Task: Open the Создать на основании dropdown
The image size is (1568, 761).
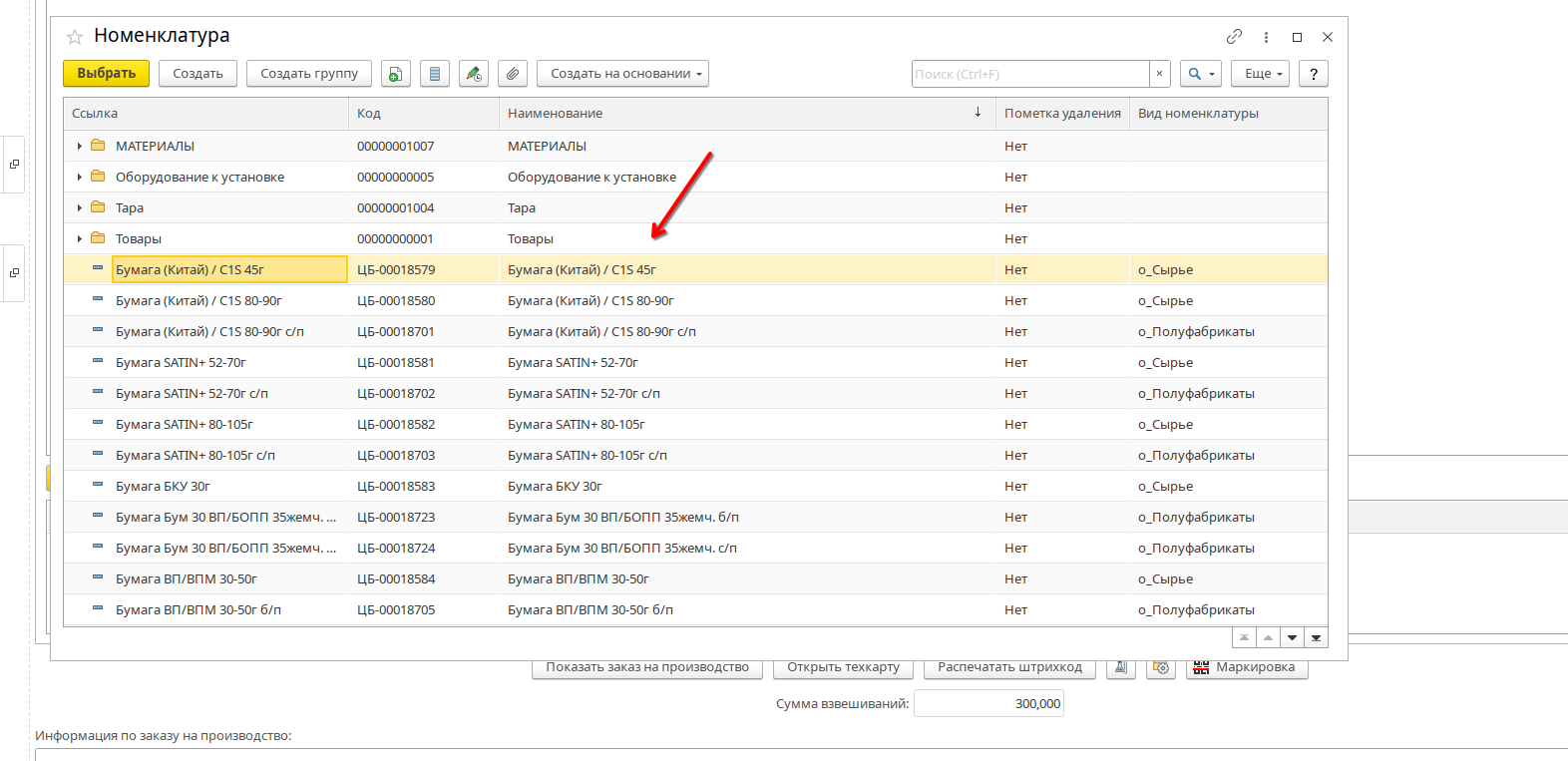Action: [622, 74]
